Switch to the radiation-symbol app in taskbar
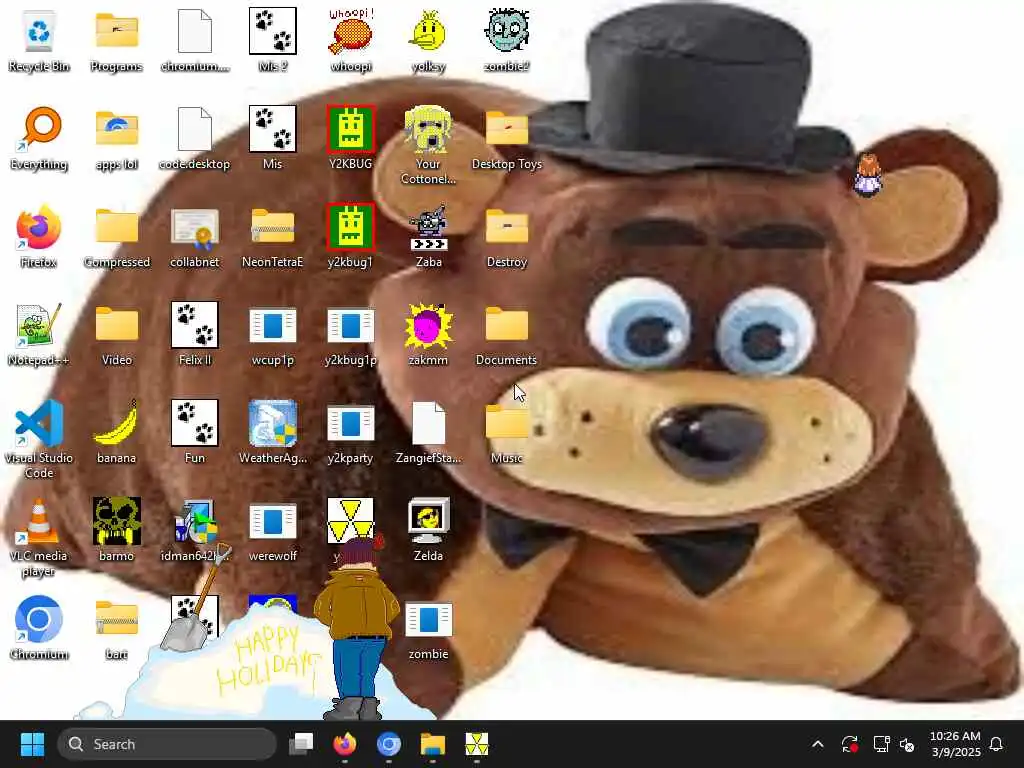Screen dimensions: 1024x768 (x=477, y=744)
